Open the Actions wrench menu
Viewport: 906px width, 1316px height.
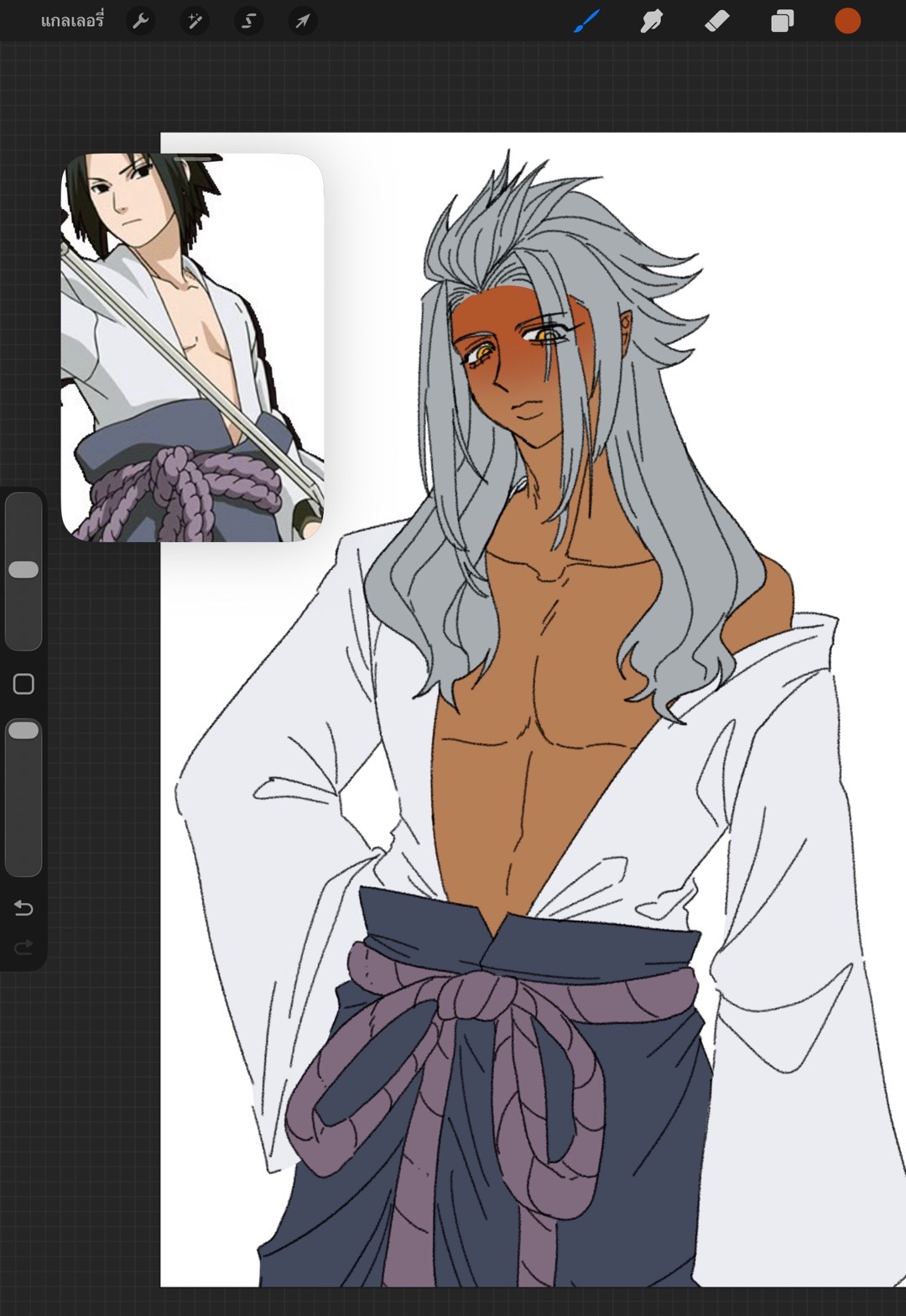[x=141, y=21]
